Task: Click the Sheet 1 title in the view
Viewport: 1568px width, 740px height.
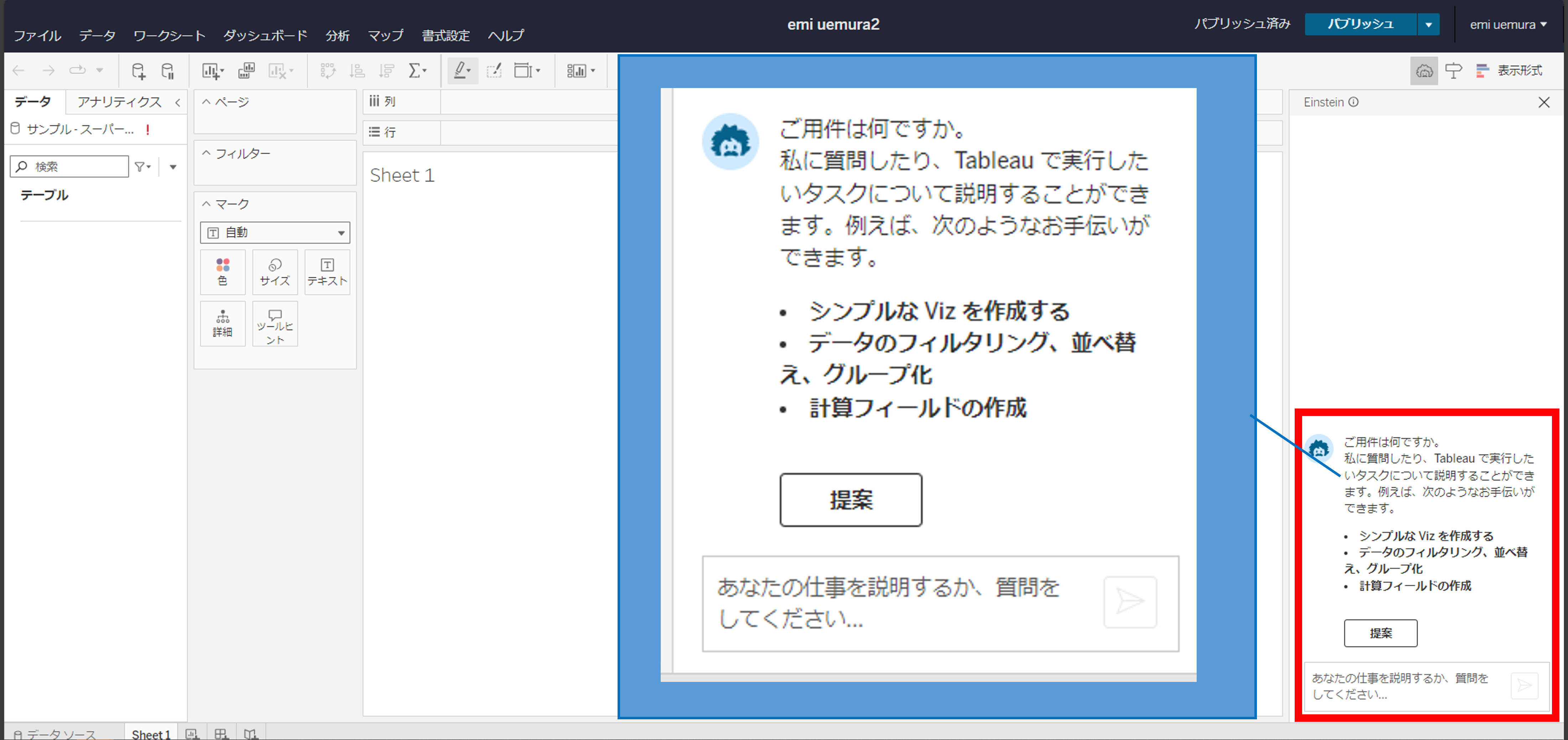Action: (402, 175)
